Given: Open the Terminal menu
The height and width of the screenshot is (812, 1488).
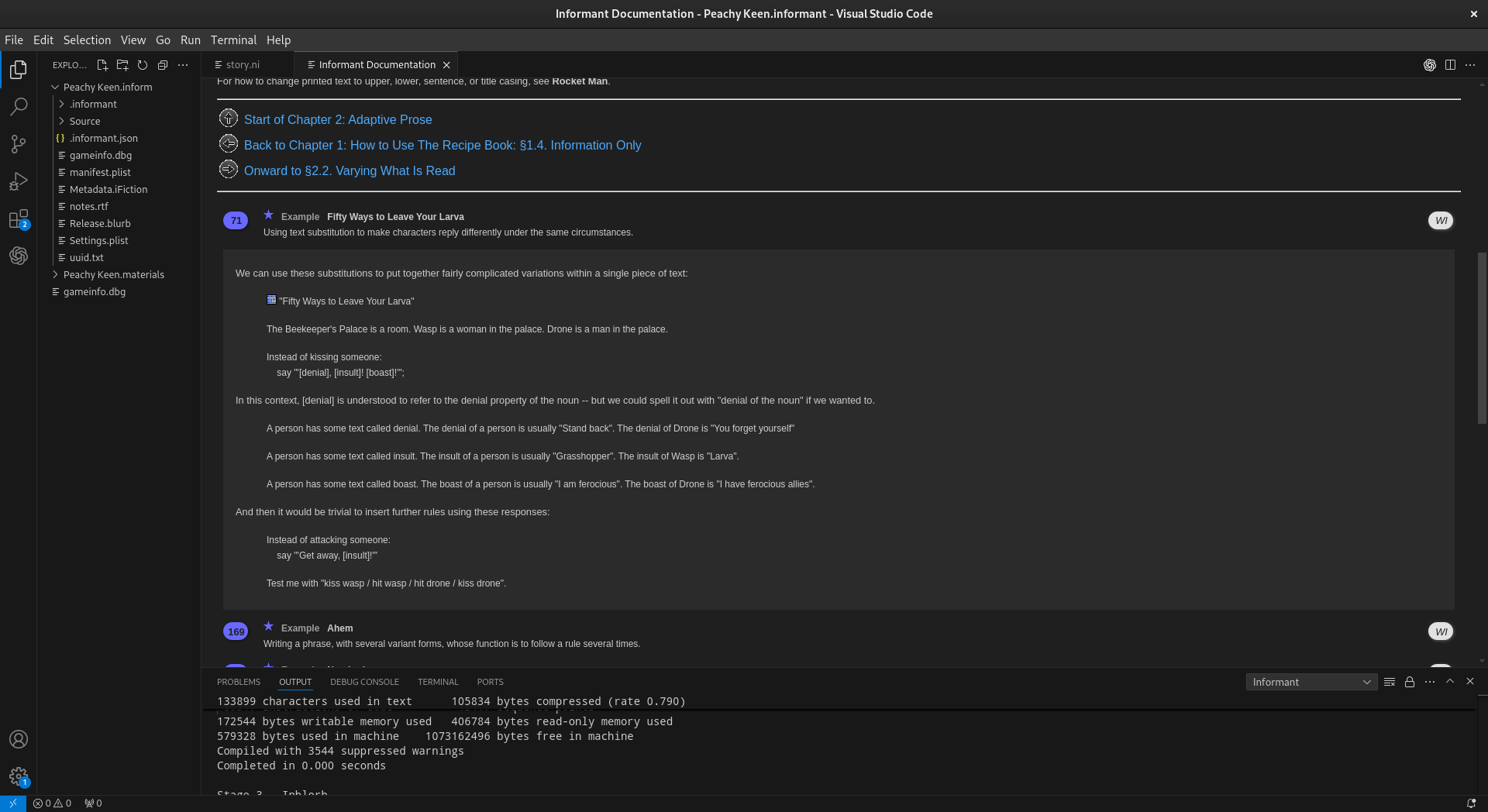Looking at the screenshot, I should 233,40.
